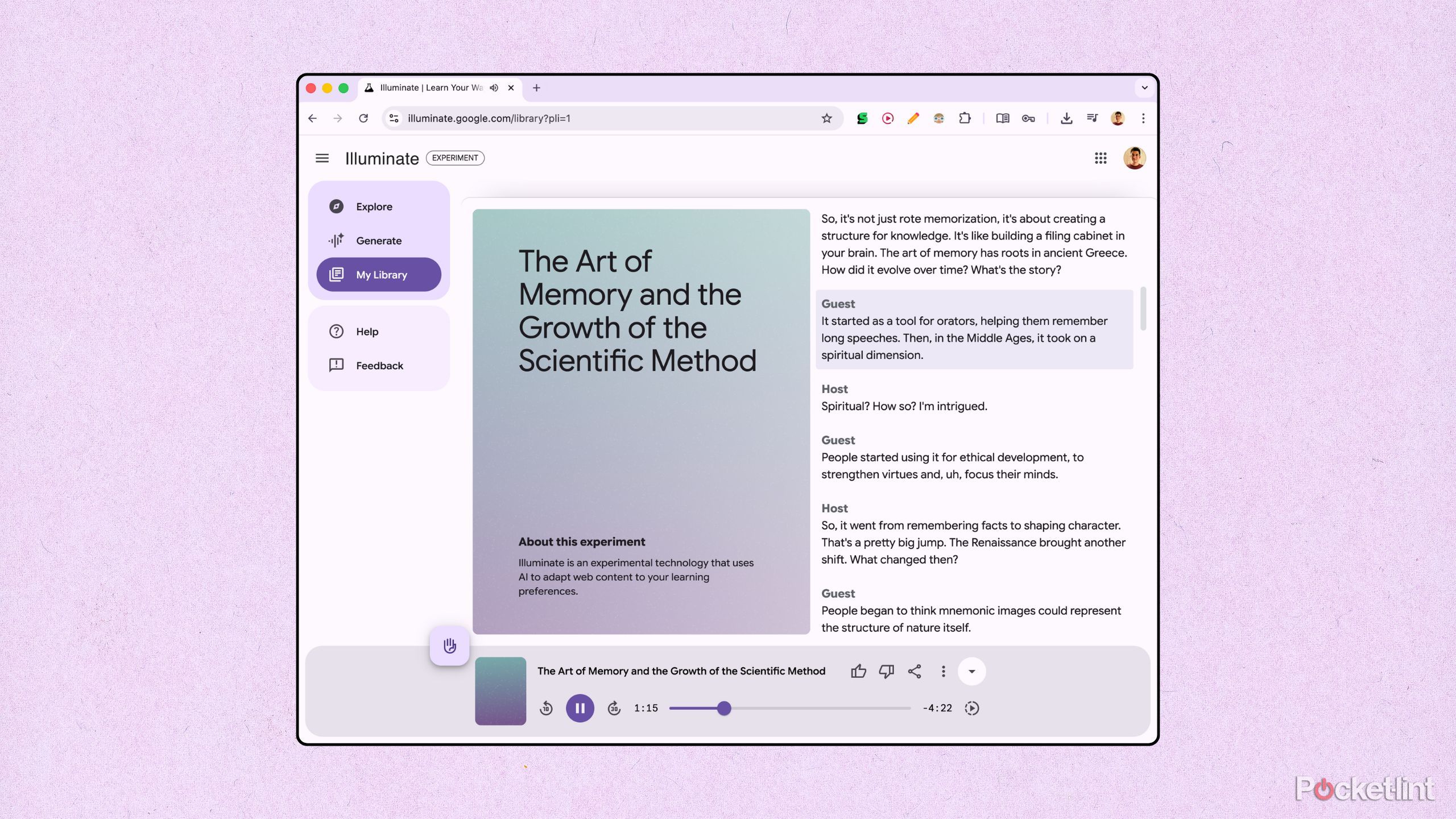This screenshot has width=1456, height=819.
Task: Share the audio conversation
Action: [915, 672]
